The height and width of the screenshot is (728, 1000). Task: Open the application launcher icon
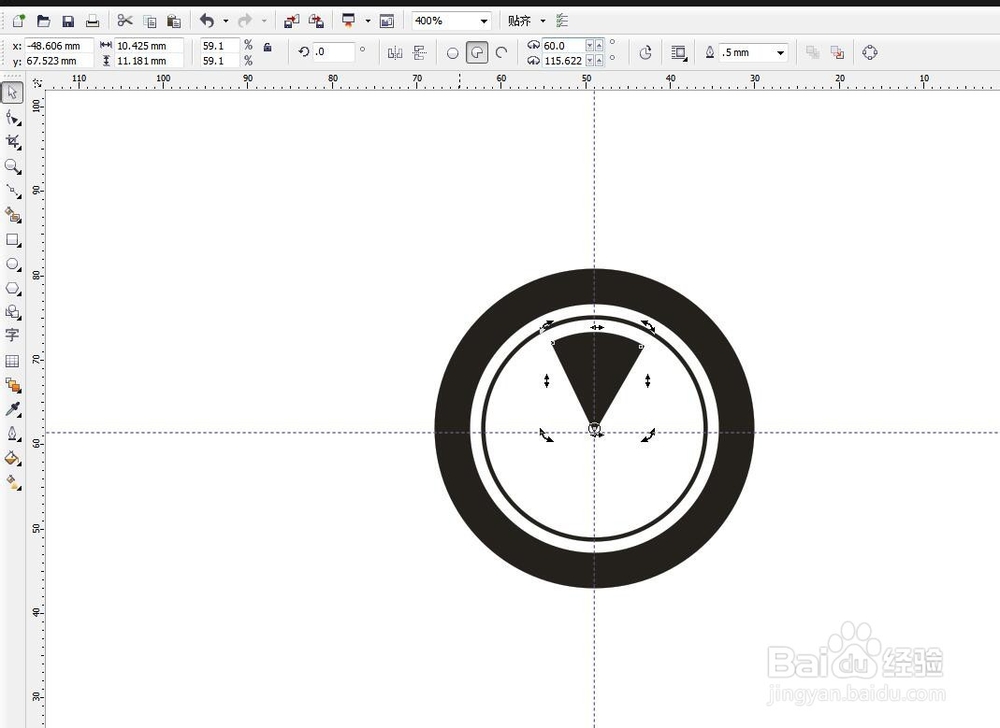(x=348, y=21)
